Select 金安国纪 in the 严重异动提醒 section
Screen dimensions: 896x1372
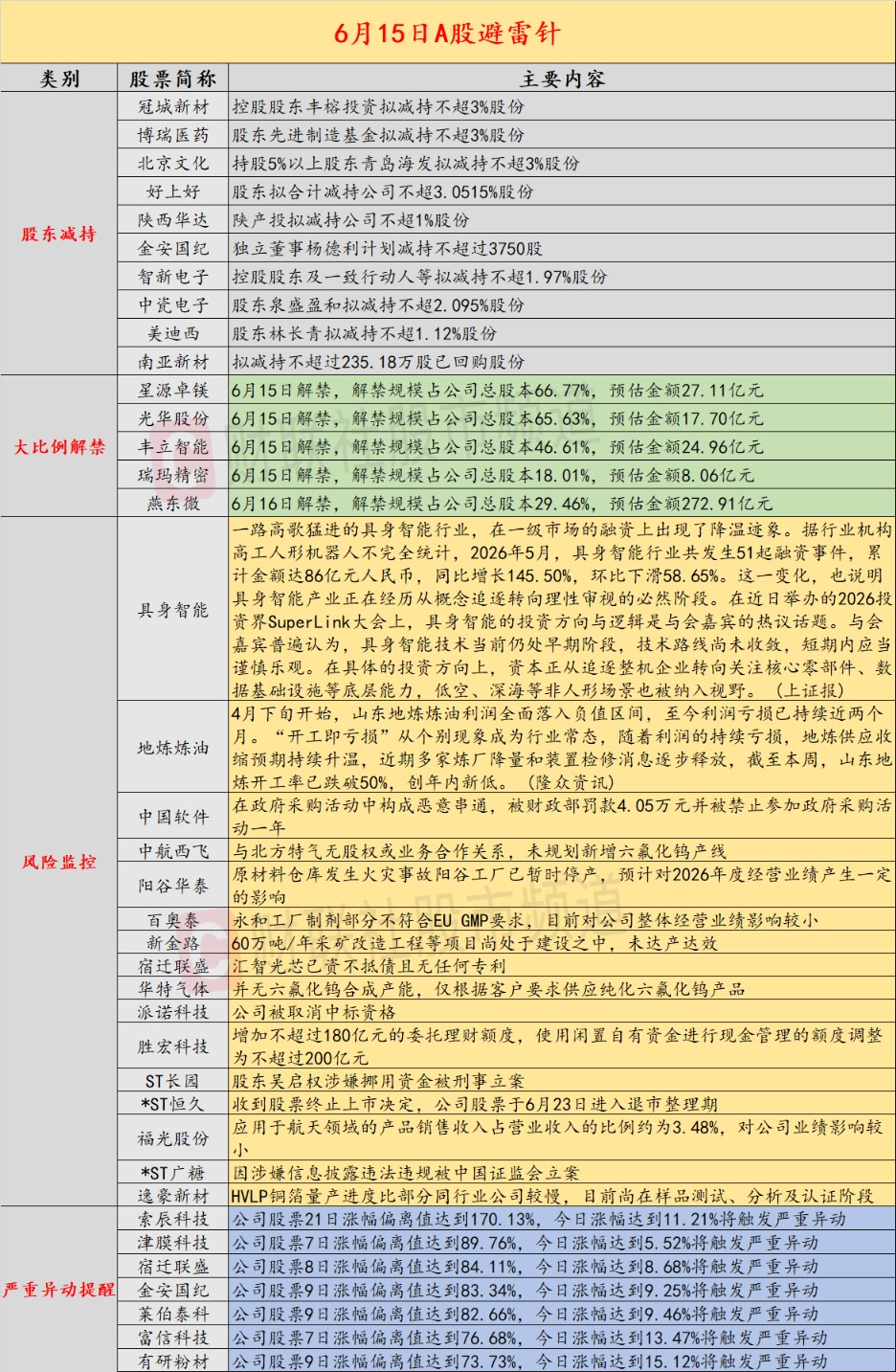(173, 1290)
